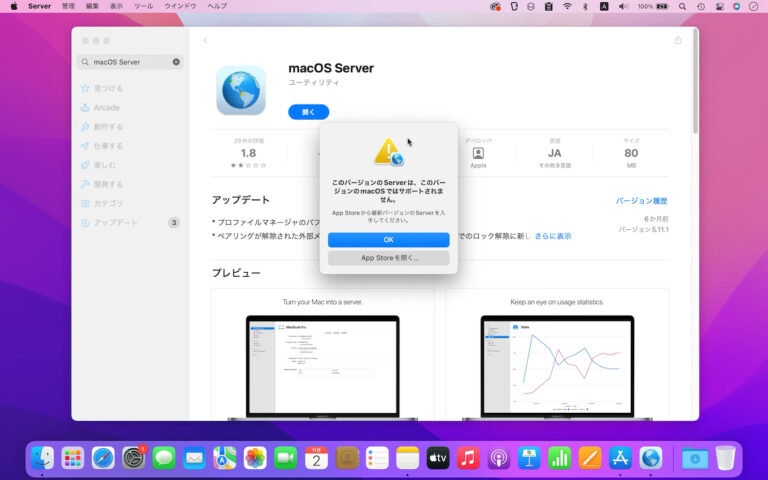Click the Spotlight search icon in the menu bar

682,6
